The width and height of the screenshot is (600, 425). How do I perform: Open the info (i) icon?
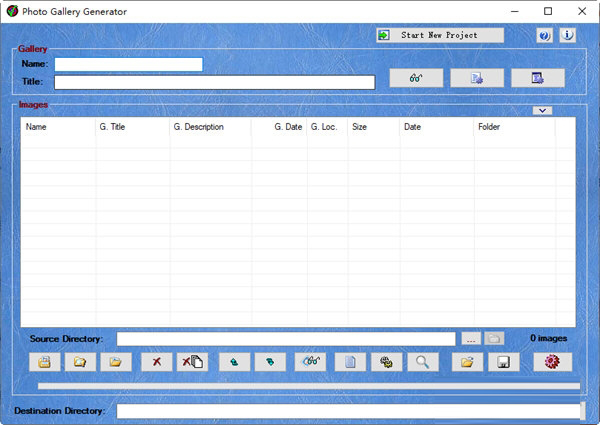click(x=567, y=36)
